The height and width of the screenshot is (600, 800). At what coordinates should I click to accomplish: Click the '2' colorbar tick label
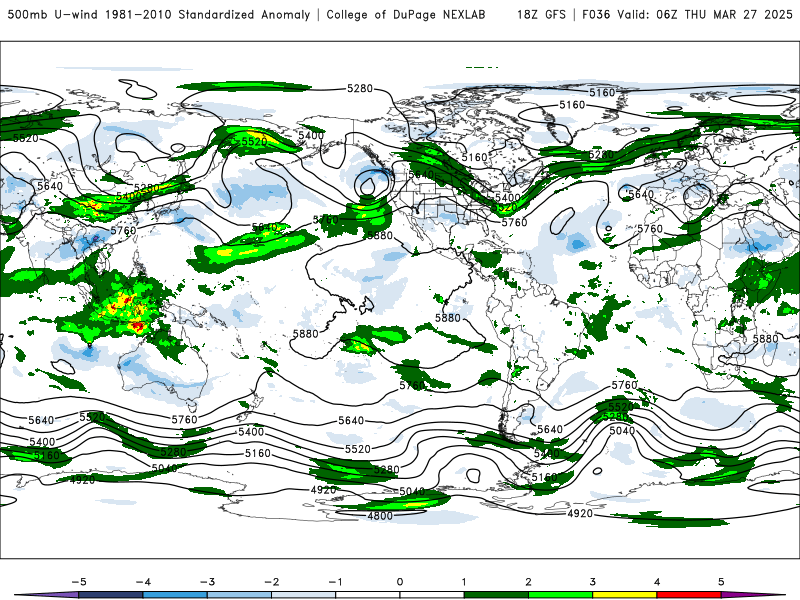click(528, 582)
